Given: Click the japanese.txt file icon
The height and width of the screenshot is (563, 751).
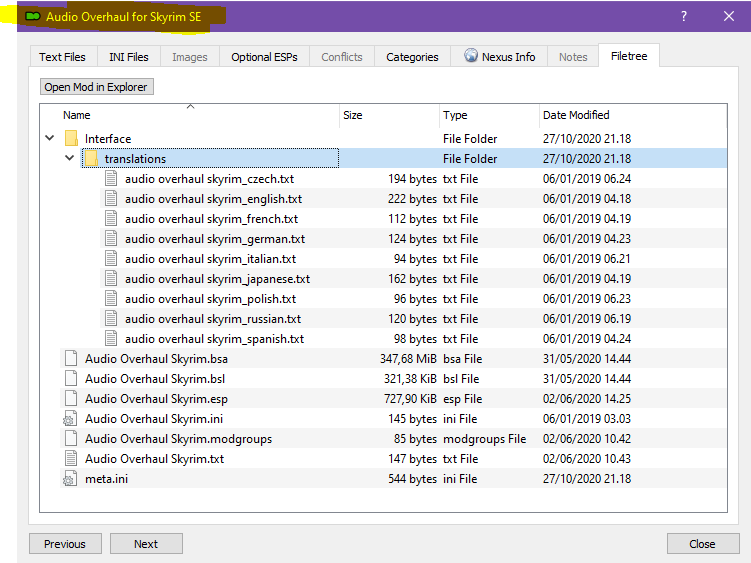Looking at the screenshot, I should click(x=111, y=279).
